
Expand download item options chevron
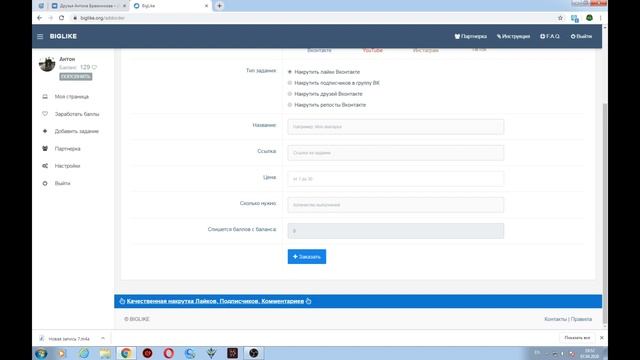pyautogui.click(x=103, y=338)
